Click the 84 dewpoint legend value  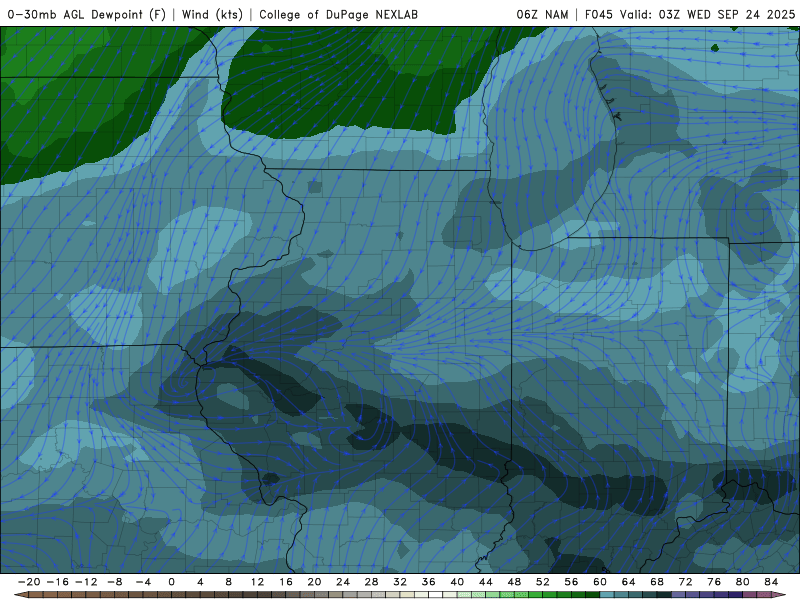tap(771, 582)
